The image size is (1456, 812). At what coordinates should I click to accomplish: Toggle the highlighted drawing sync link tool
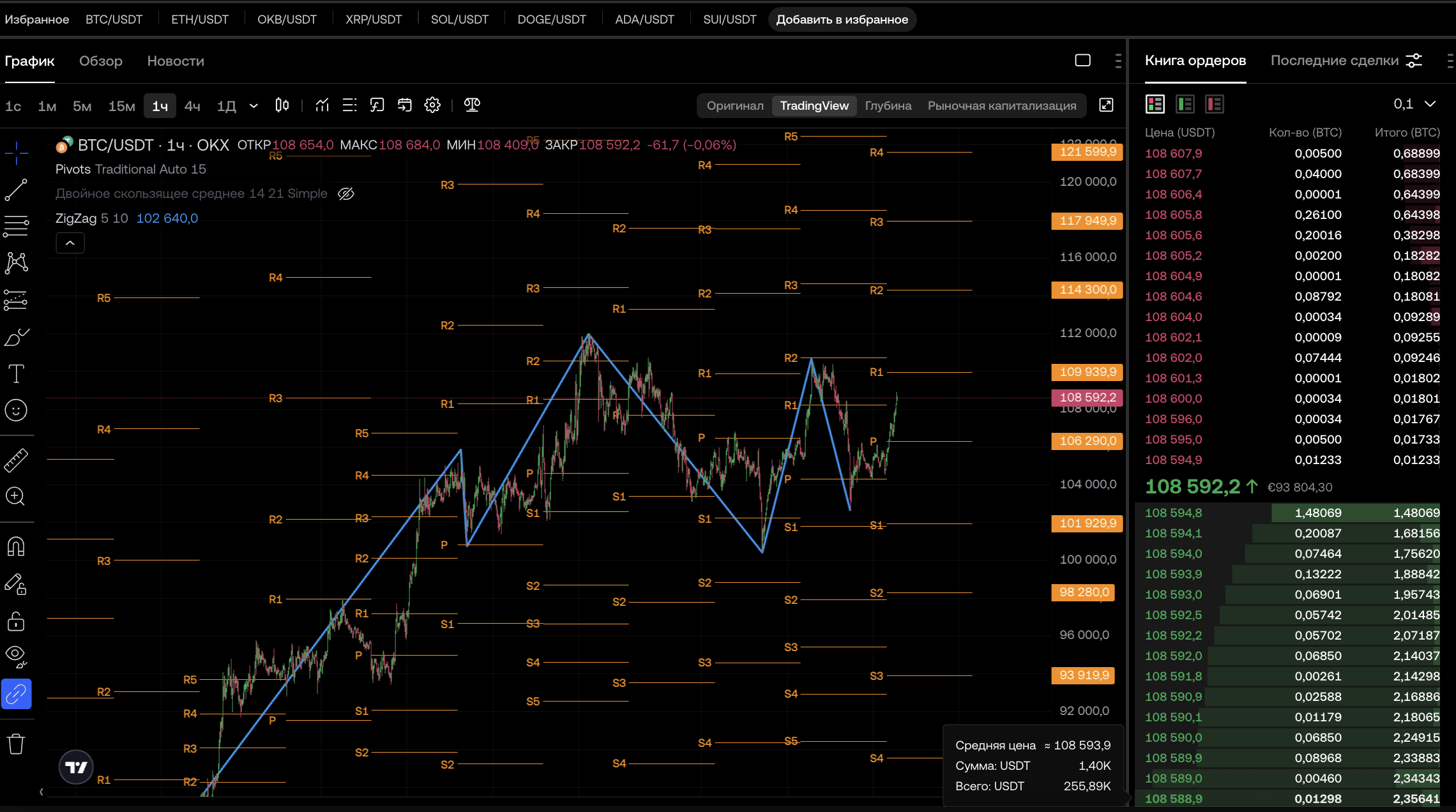point(16,694)
